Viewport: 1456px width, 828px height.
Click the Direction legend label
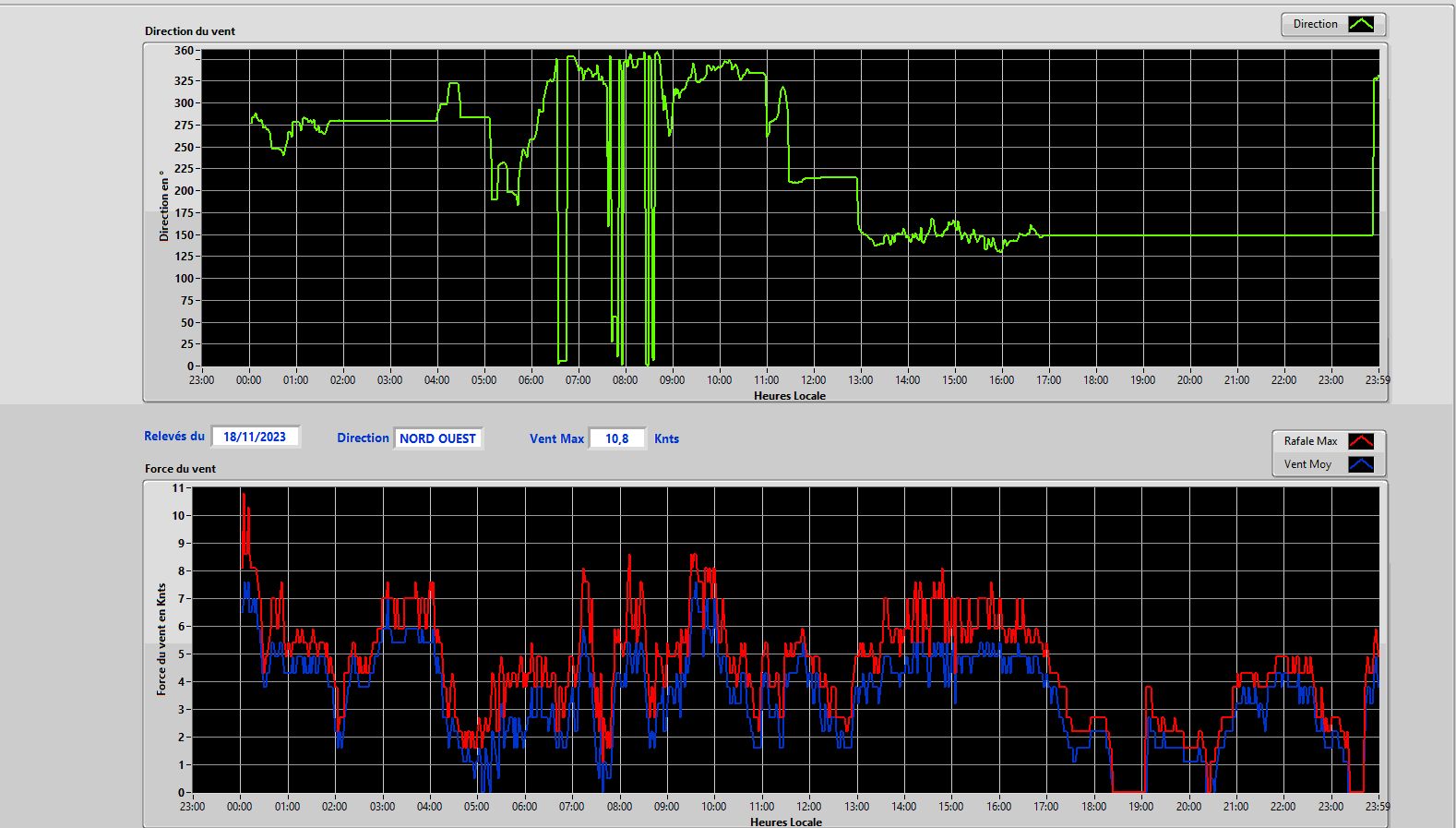tap(1315, 24)
